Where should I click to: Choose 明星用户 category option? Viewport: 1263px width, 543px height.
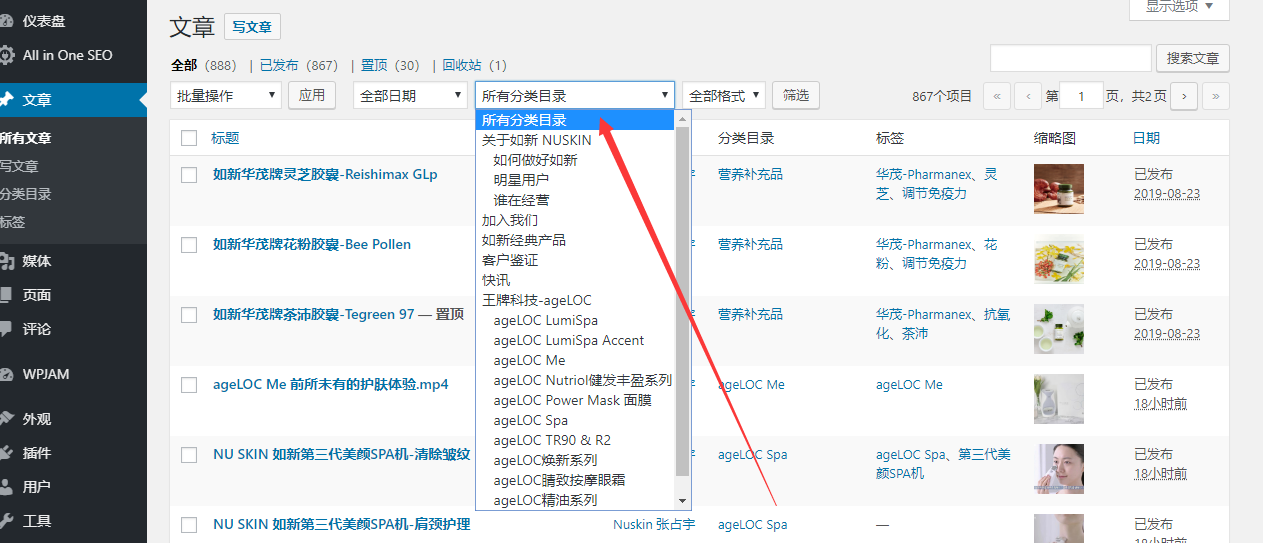click(576, 180)
